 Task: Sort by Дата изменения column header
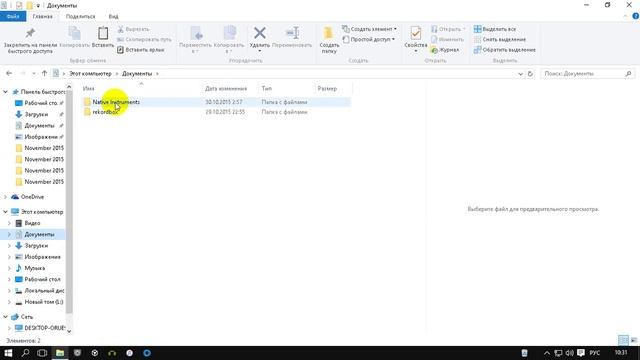point(226,89)
